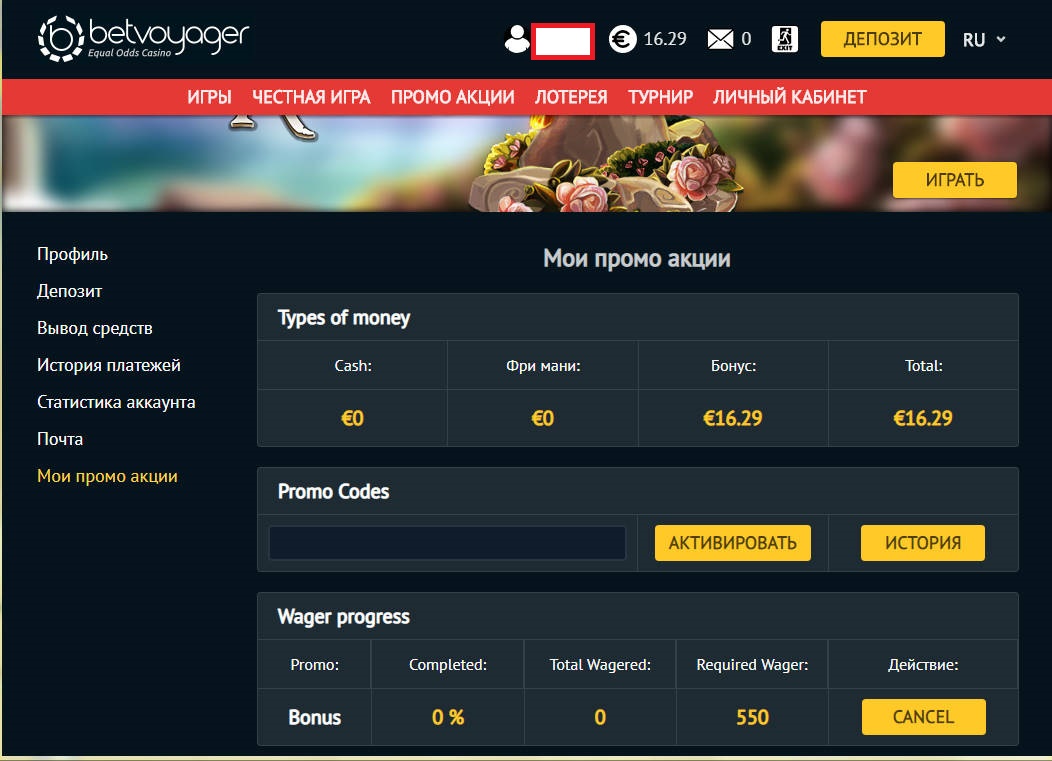Open the Профиль sidebar link
This screenshot has width=1052, height=761.
point(72,254)
